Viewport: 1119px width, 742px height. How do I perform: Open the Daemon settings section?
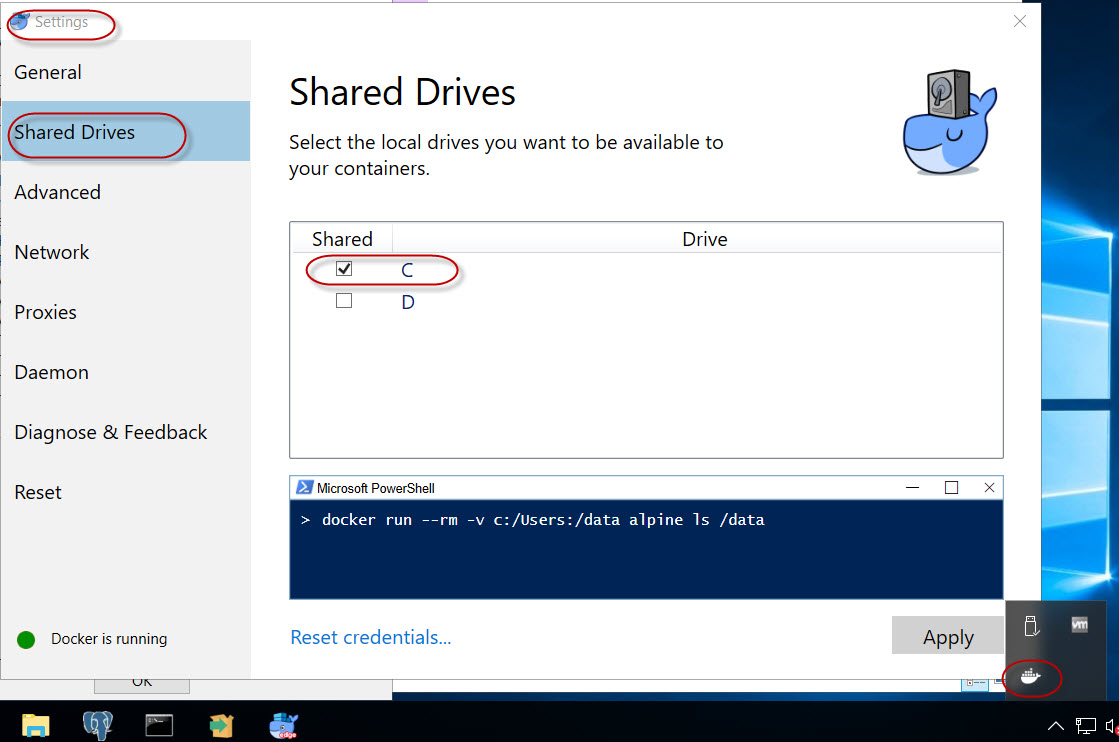click(51, 372)
